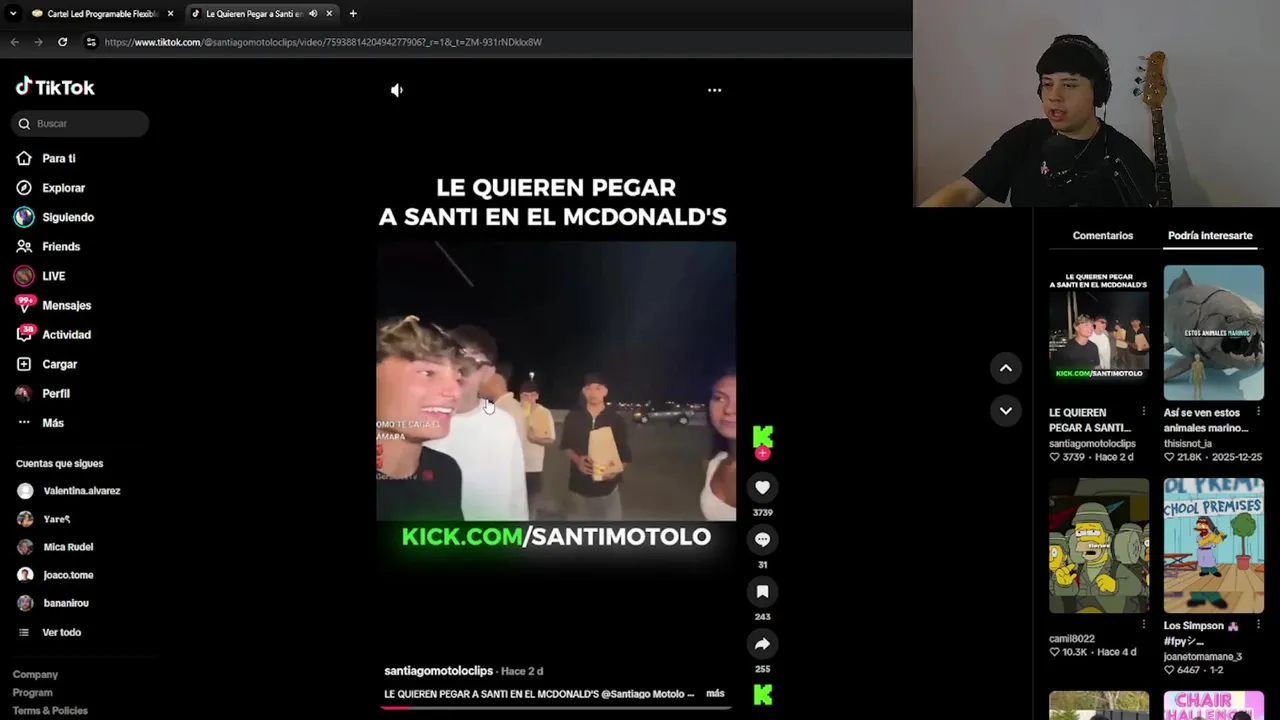Screen dimensions: 1280x720
Task: Go back in browser history
Action: [x=14, y=42]
